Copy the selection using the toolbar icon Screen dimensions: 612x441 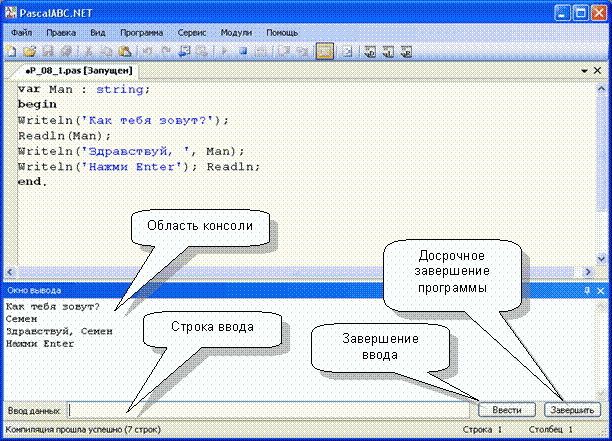[x=106, y=51]
